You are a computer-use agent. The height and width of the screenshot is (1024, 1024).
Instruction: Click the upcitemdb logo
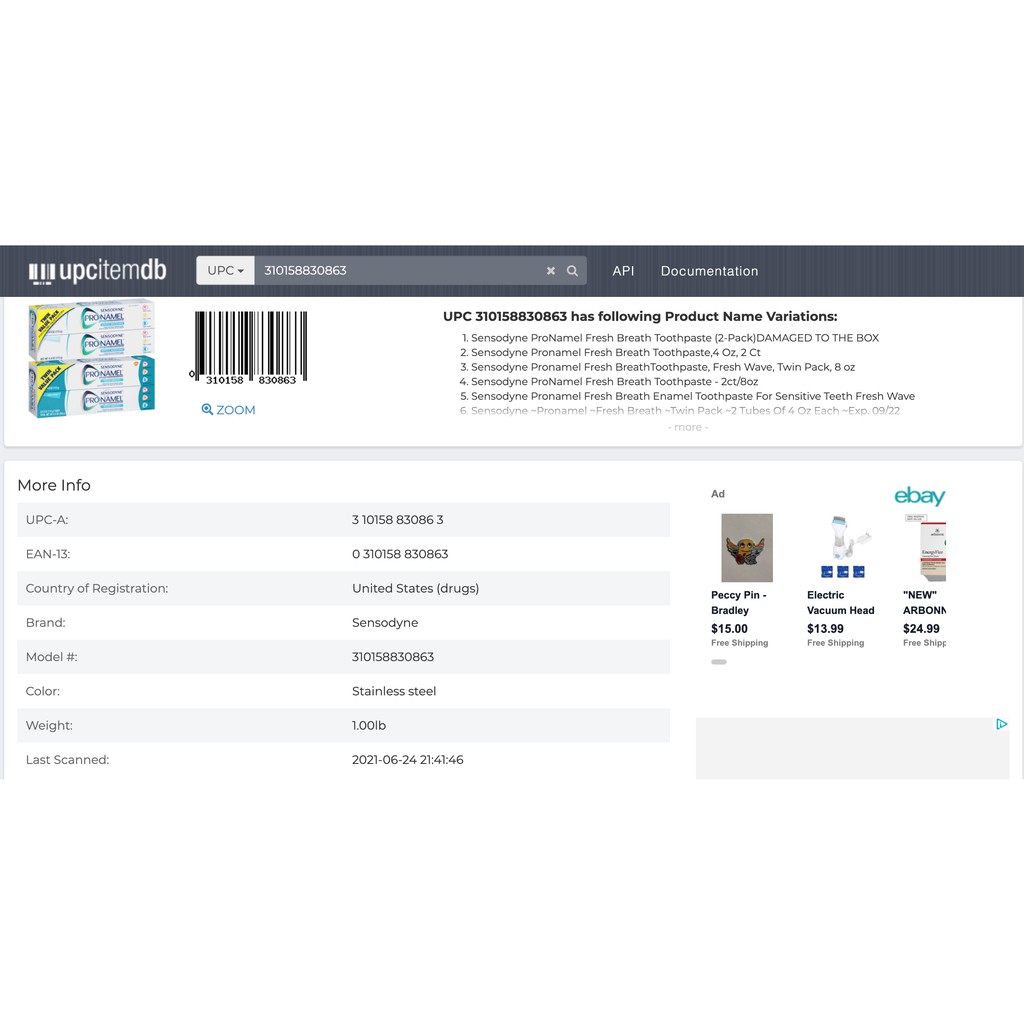tap(97, 271)
